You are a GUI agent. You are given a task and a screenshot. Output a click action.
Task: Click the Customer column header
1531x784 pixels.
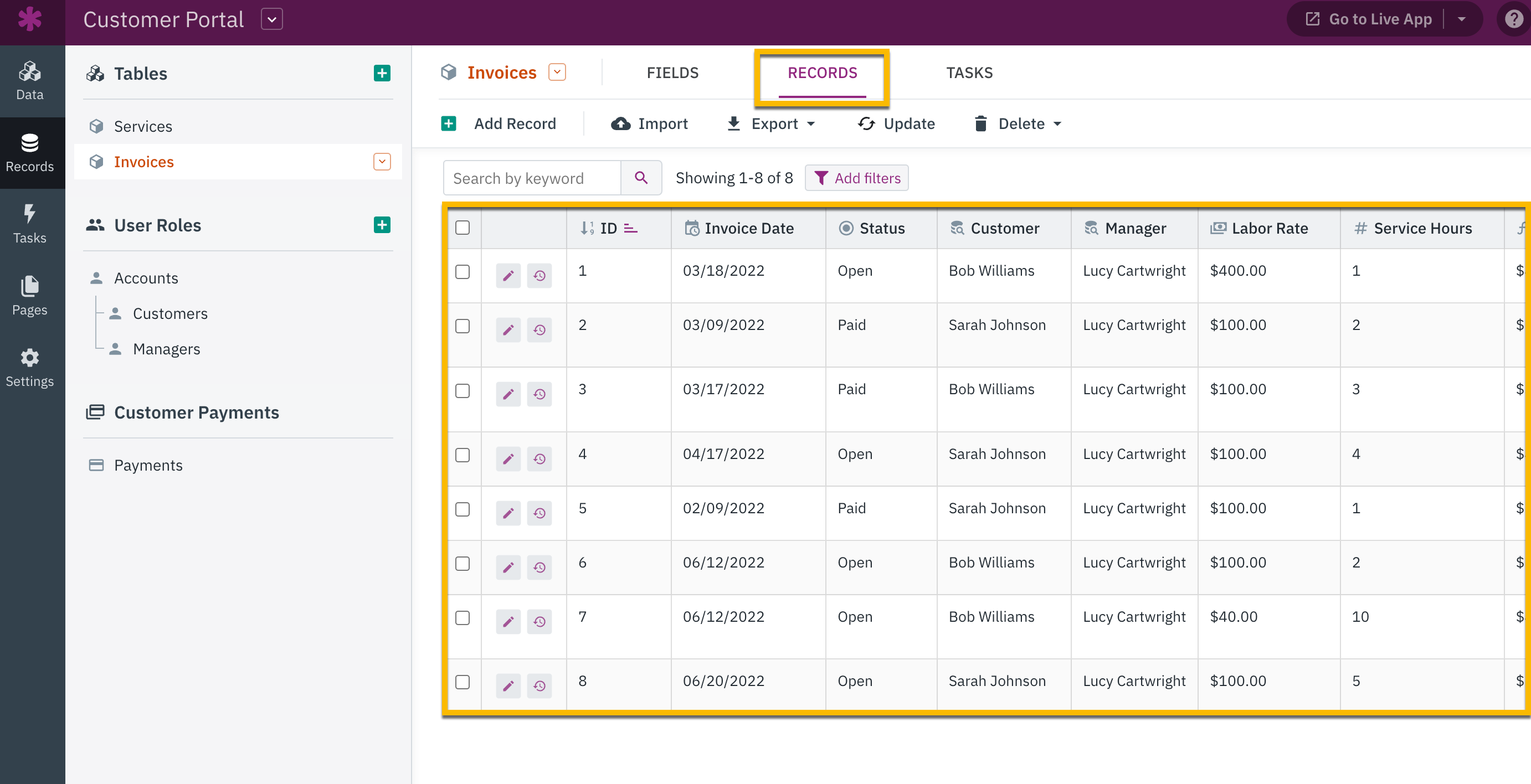pyautogui.click(x=1004, y=229)
